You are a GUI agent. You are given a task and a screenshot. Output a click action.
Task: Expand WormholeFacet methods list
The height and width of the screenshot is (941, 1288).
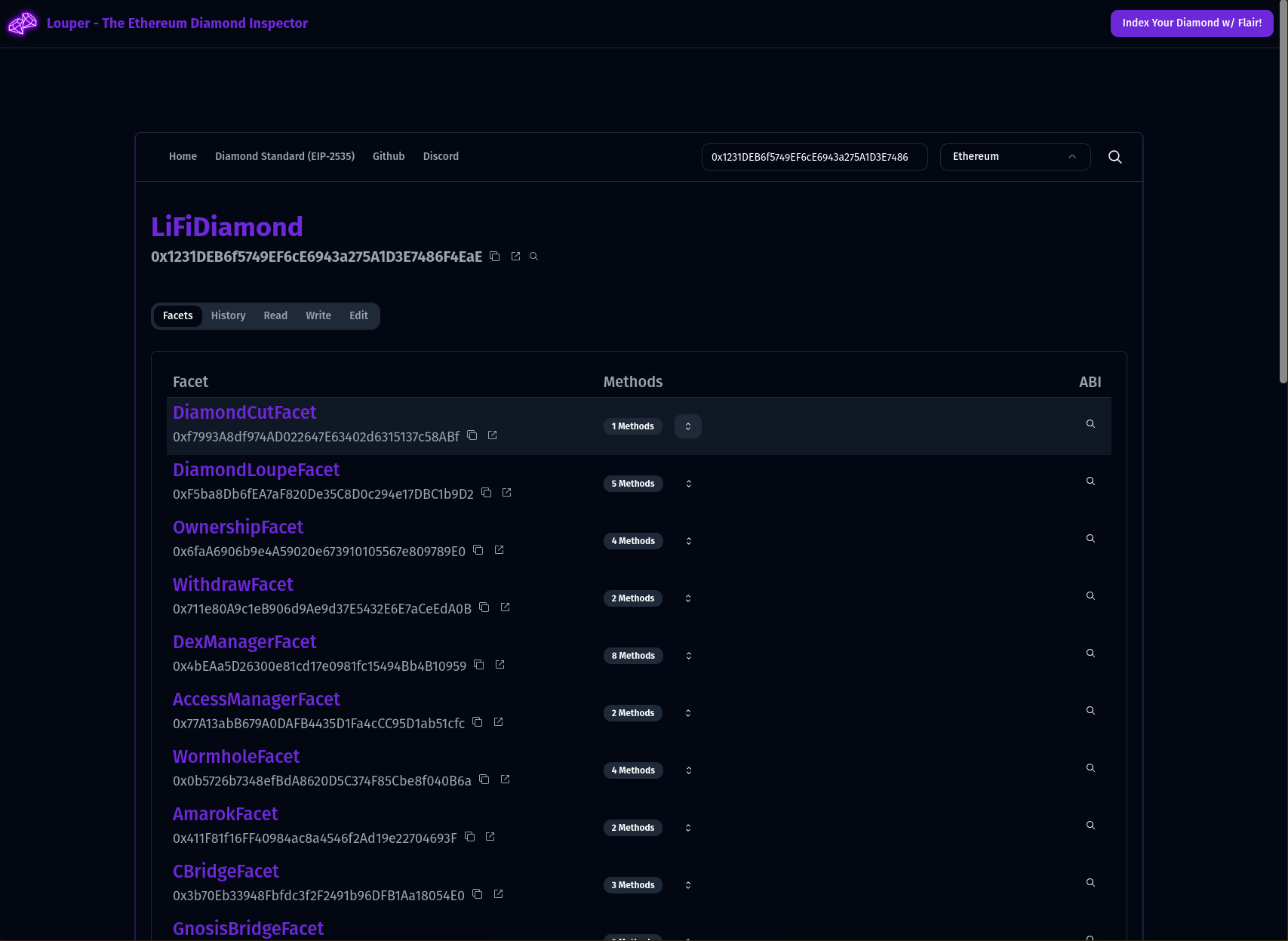(688, 770)
